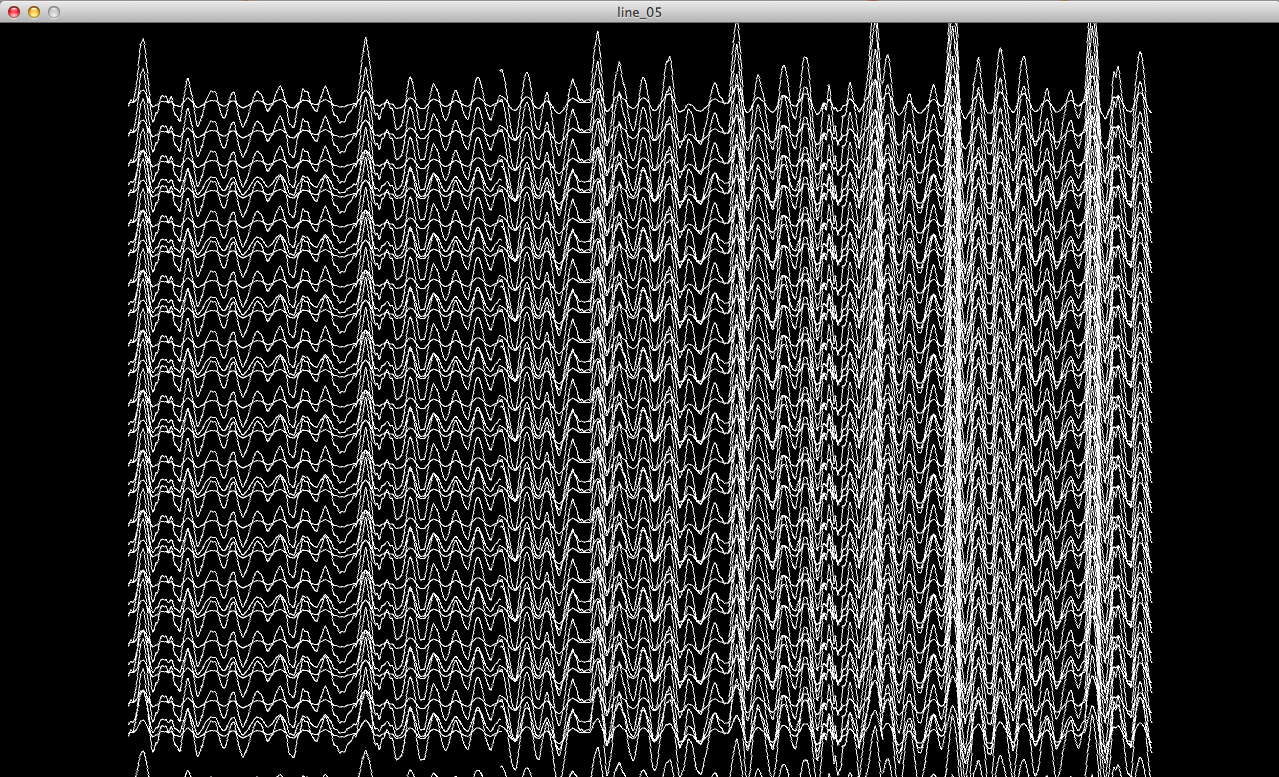Click the second-from-right dense white vertical band
1279x777 pixels.
coord(954,400)
